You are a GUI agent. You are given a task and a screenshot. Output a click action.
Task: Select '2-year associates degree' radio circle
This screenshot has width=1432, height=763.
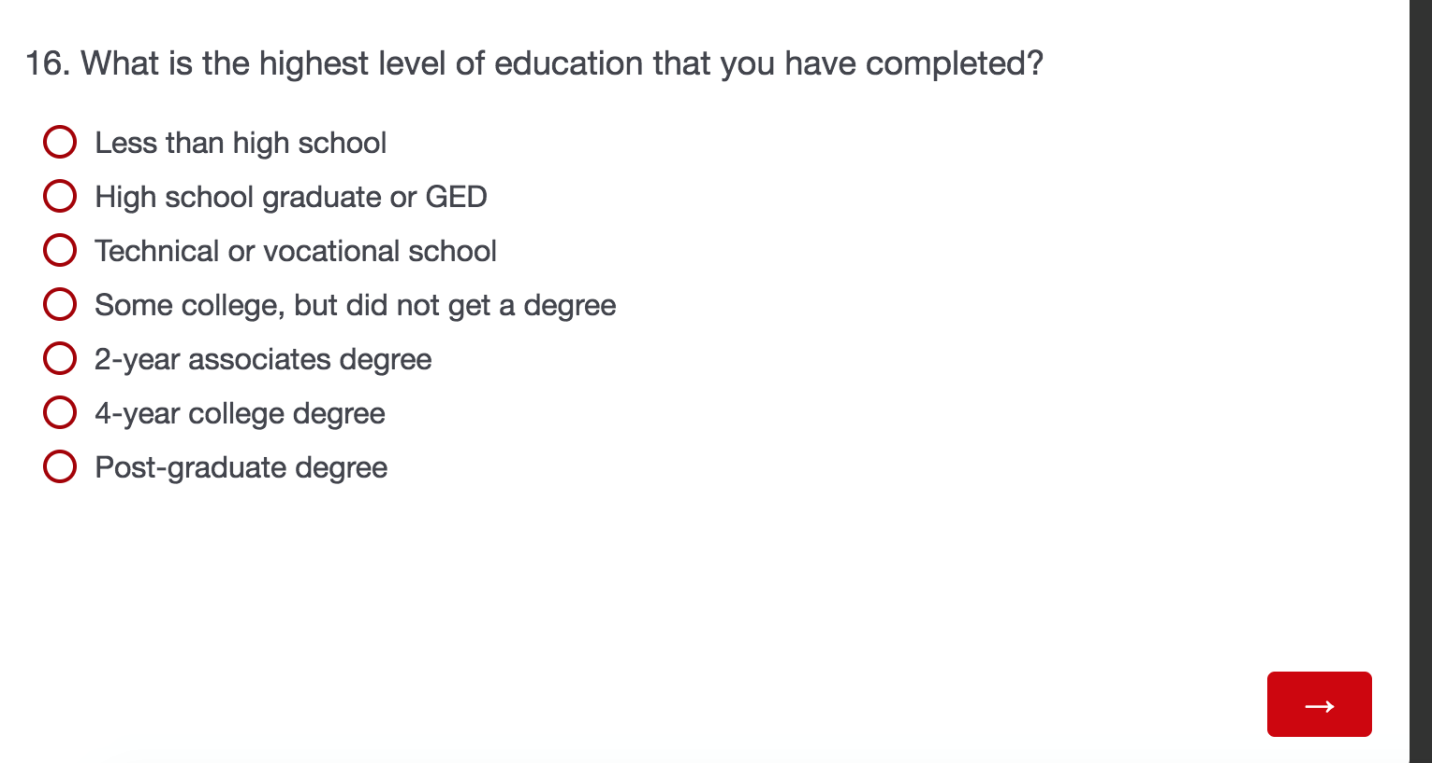click(60, 359)
